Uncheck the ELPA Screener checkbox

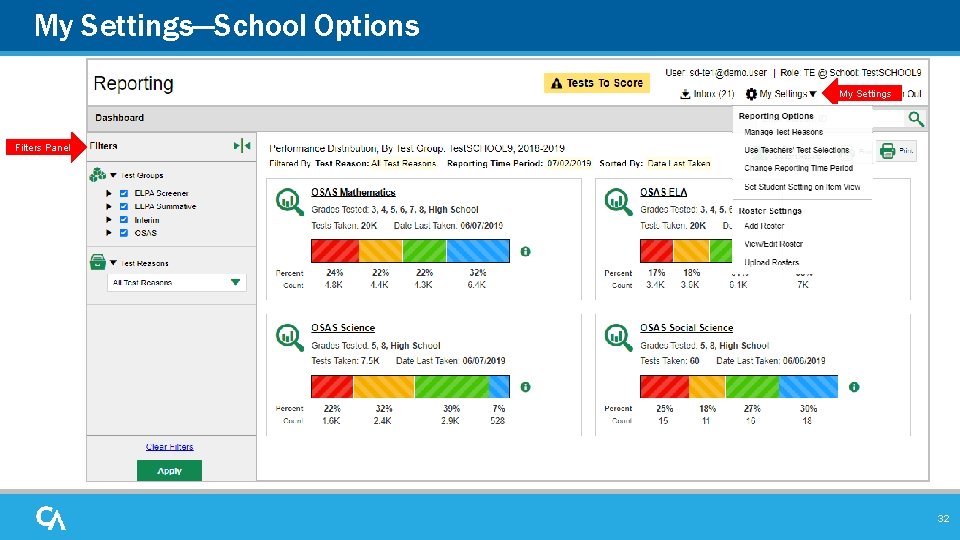click(124, 193)
